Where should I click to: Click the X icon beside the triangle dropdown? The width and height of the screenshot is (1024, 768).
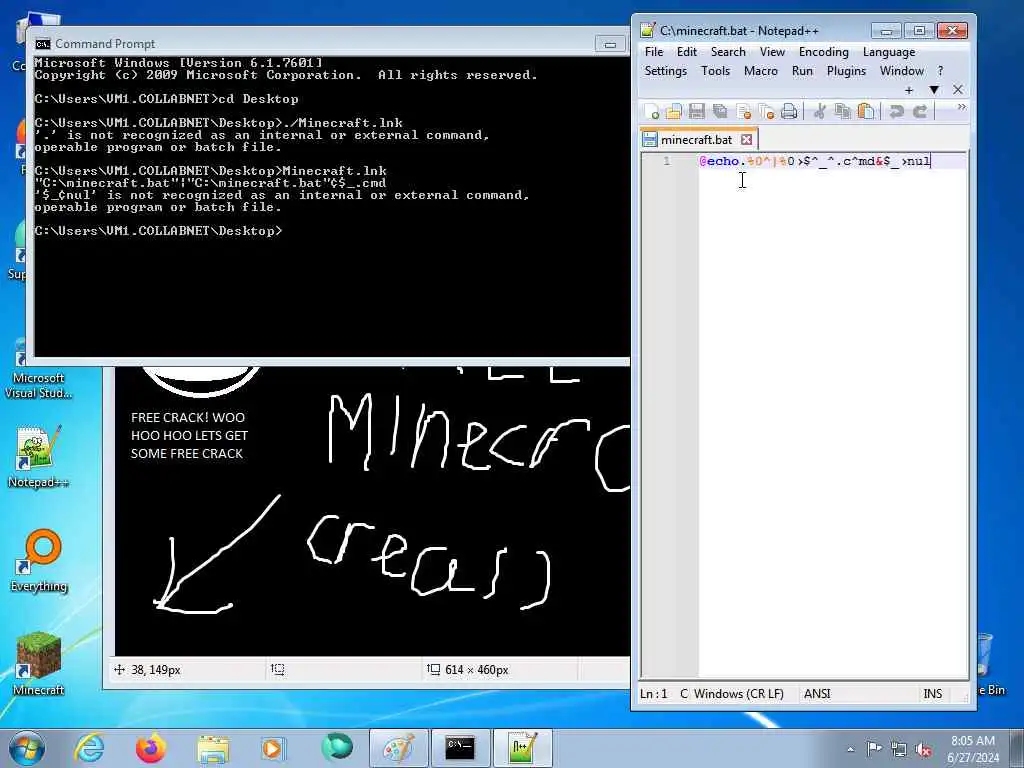pos(958,90)
